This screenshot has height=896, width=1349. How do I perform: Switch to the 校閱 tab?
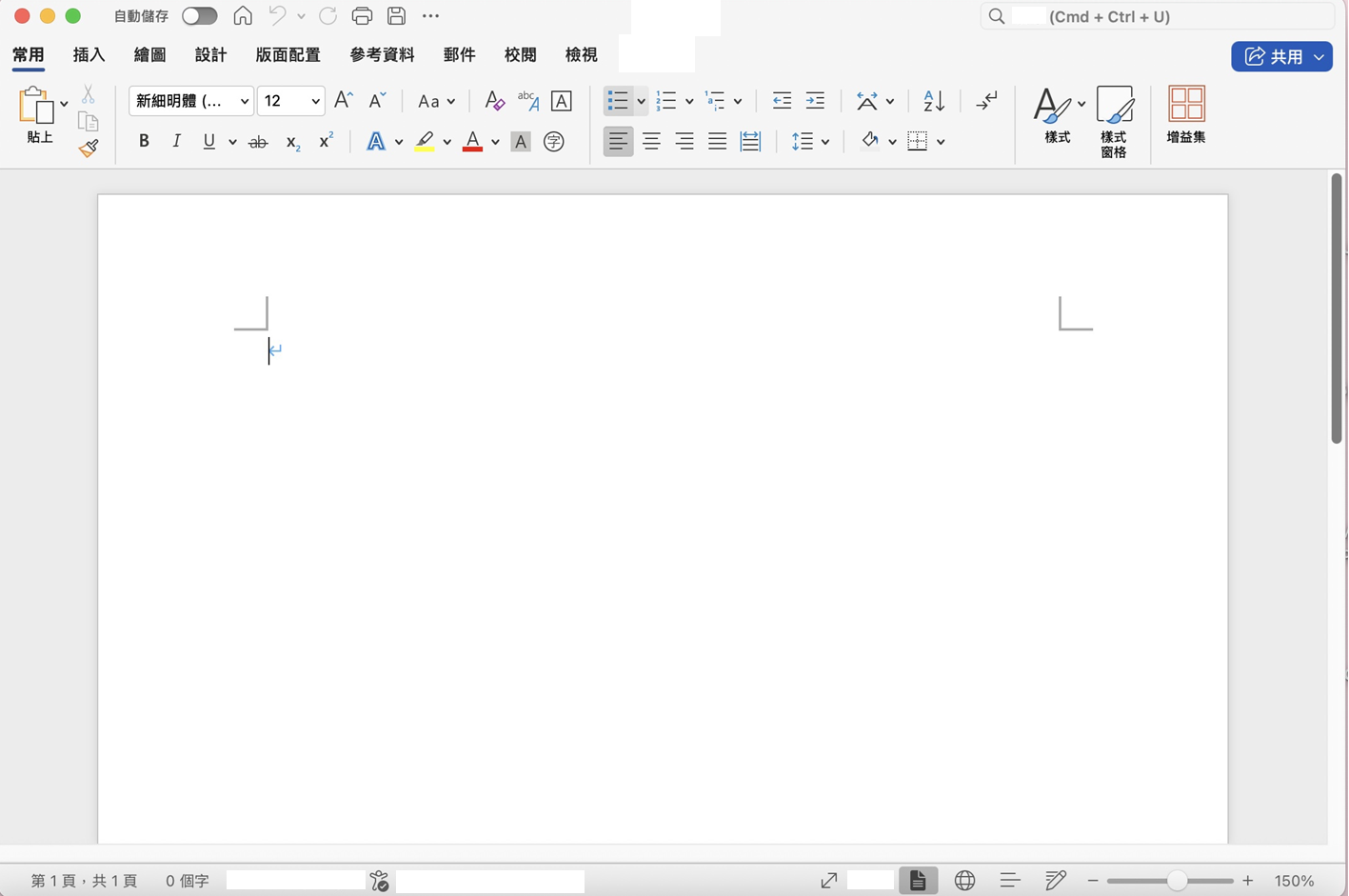click(521, 55)
